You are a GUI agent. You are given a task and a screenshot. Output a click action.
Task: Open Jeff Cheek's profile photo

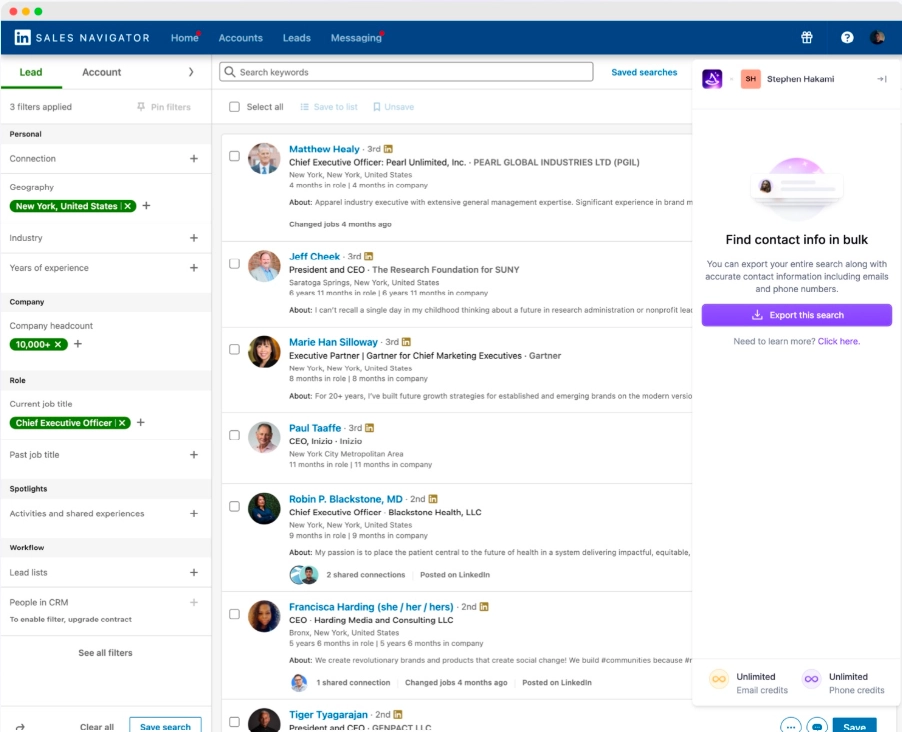click(x=264, y=266)
